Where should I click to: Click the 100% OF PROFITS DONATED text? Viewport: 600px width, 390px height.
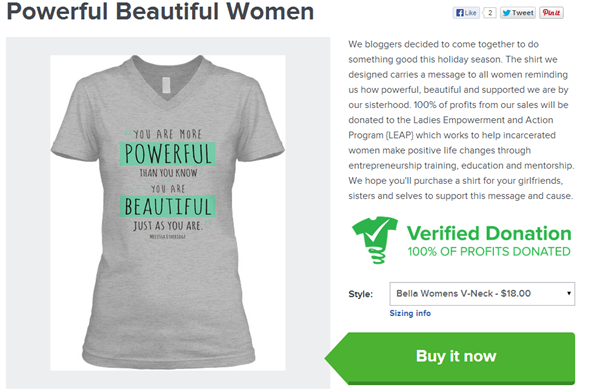coord(489,251)
